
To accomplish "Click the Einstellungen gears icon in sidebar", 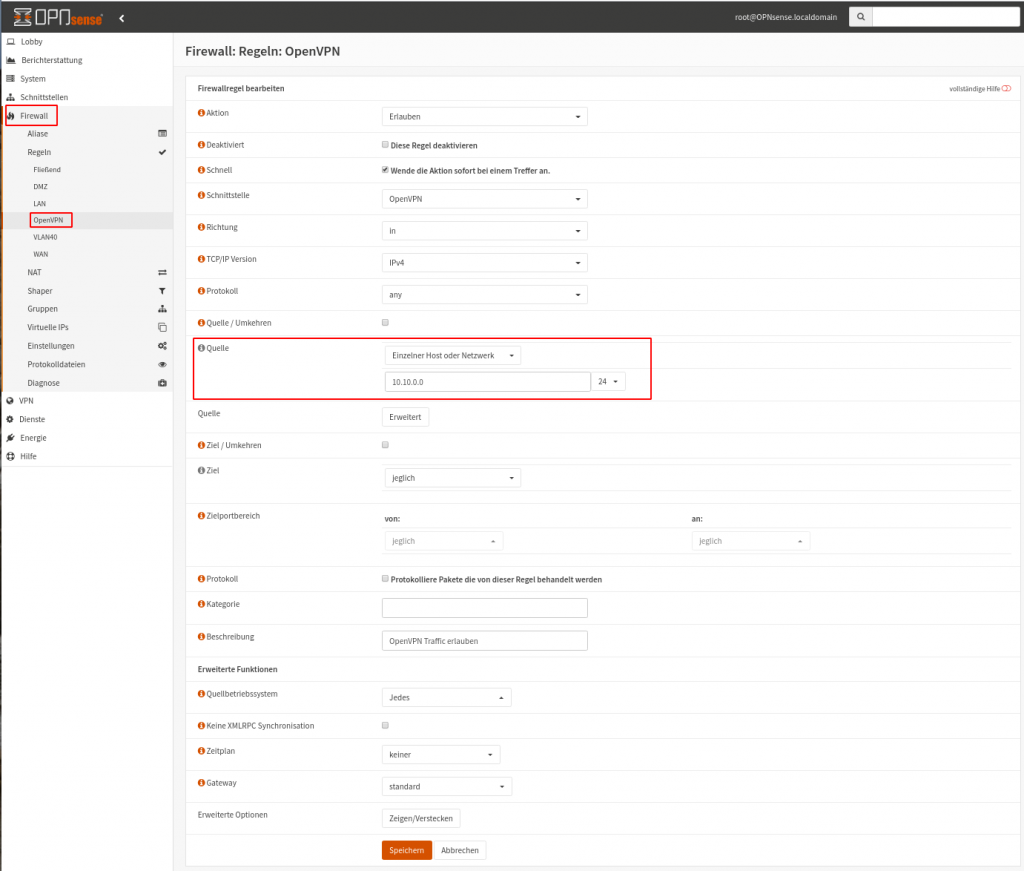I will (162, 346).
